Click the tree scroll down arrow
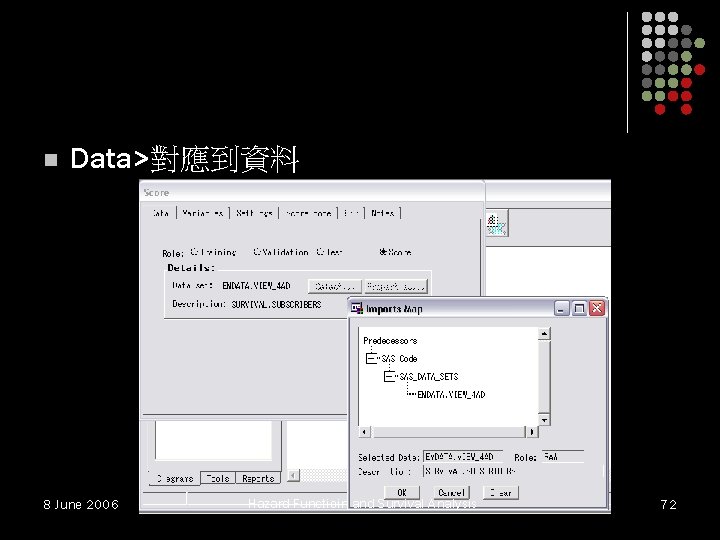This screenshot has height=540, width=720. pos(544,420)
